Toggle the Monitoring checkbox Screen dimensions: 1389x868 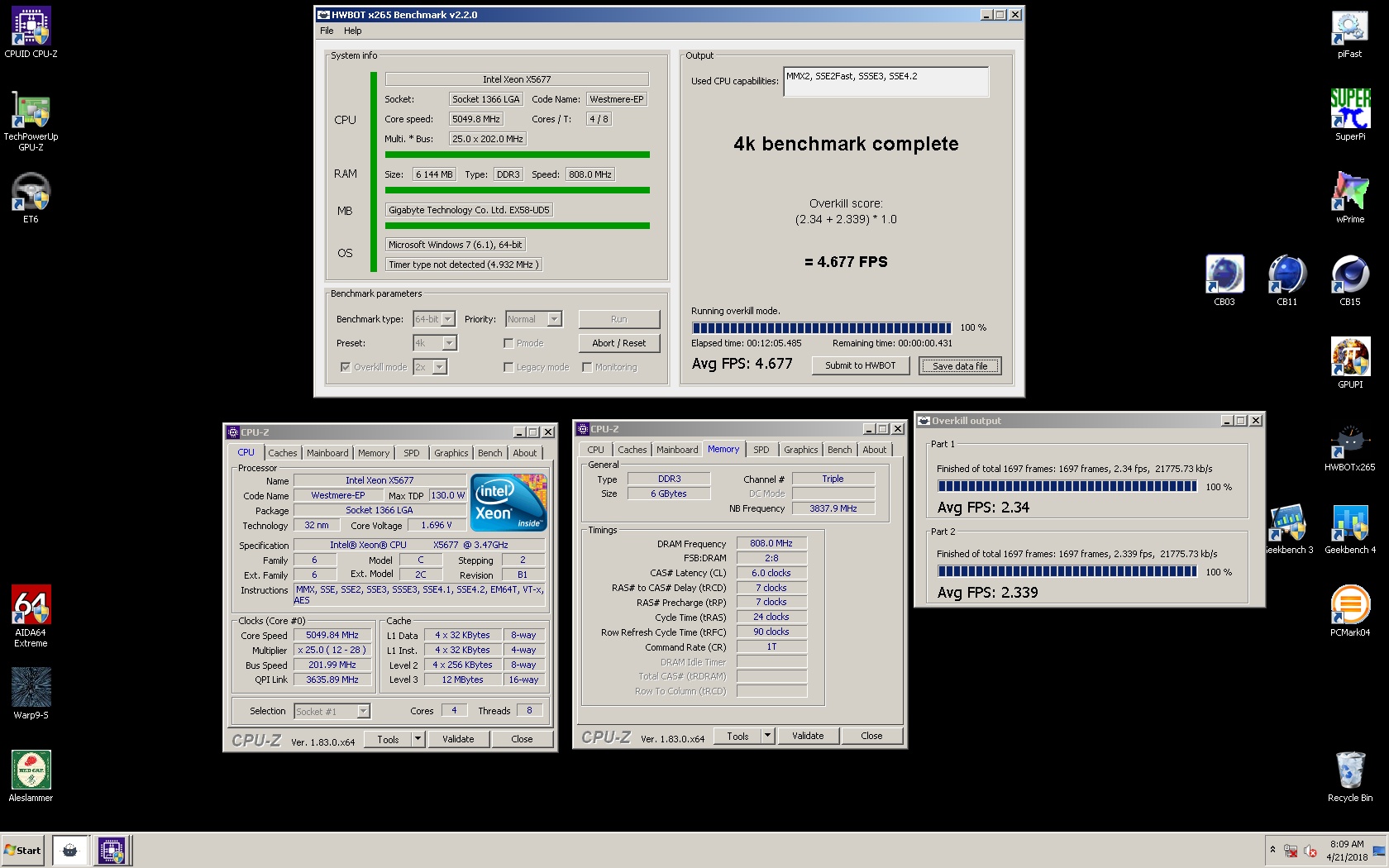tap(587, 367)
